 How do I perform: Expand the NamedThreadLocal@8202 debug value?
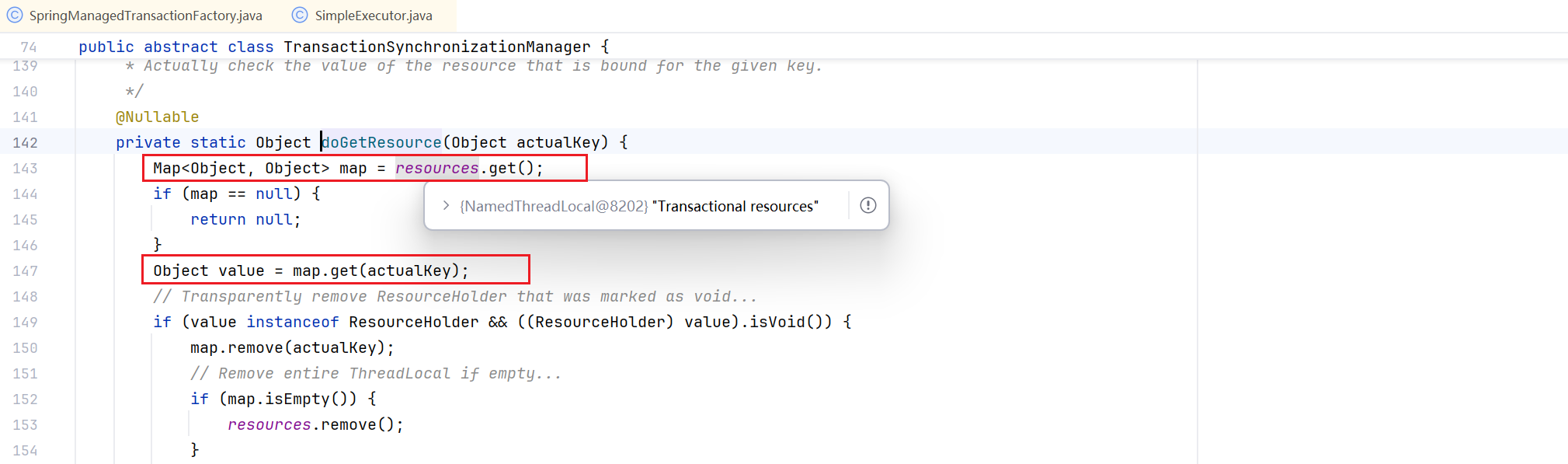pos(446,205)
